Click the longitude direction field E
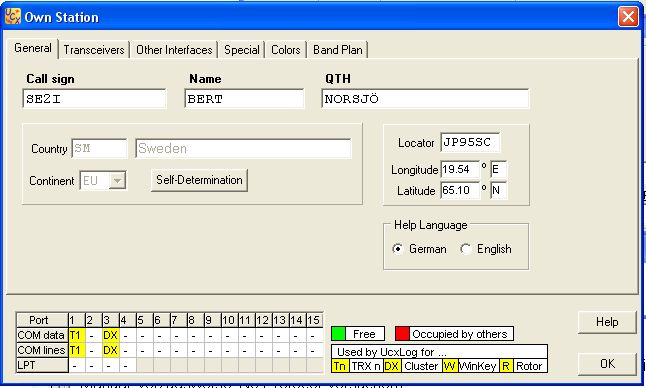646x388 pixels. point(499,169)
